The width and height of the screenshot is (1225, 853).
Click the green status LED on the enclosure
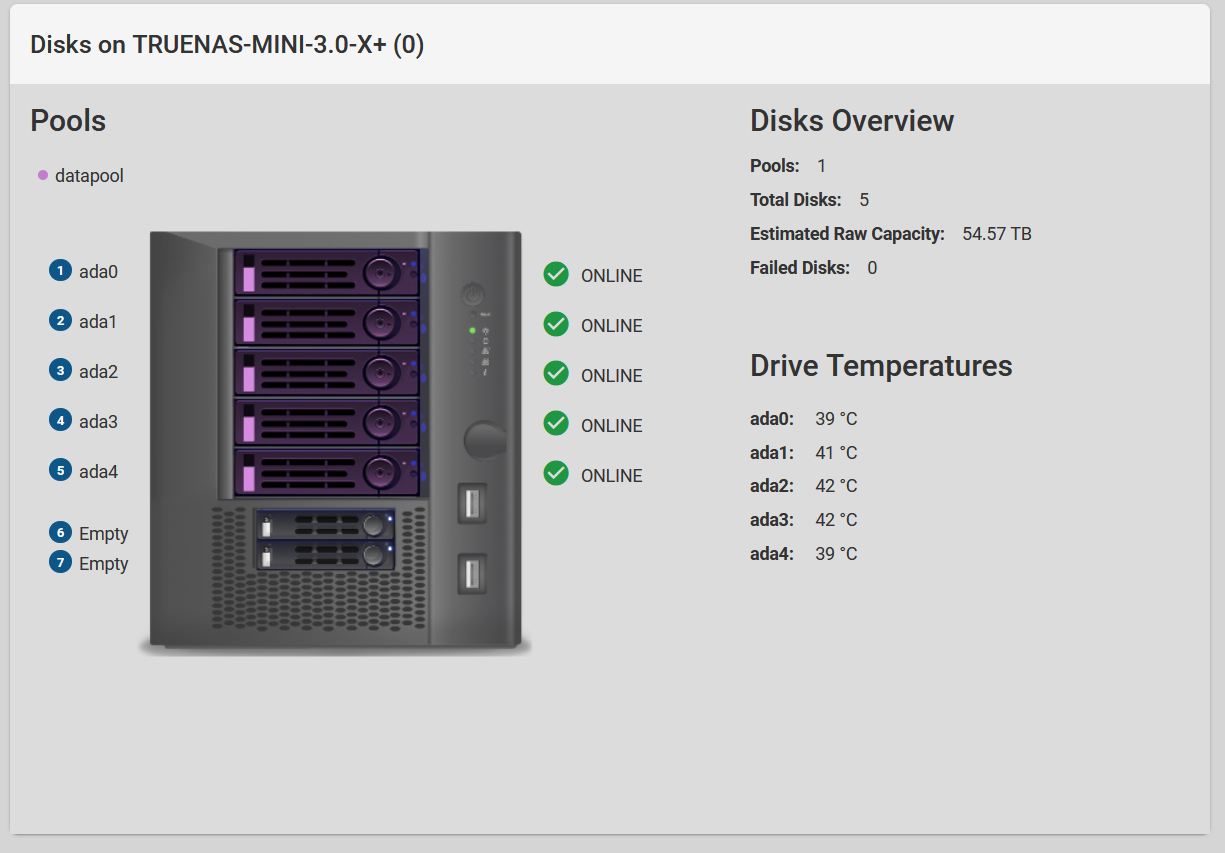472,330
